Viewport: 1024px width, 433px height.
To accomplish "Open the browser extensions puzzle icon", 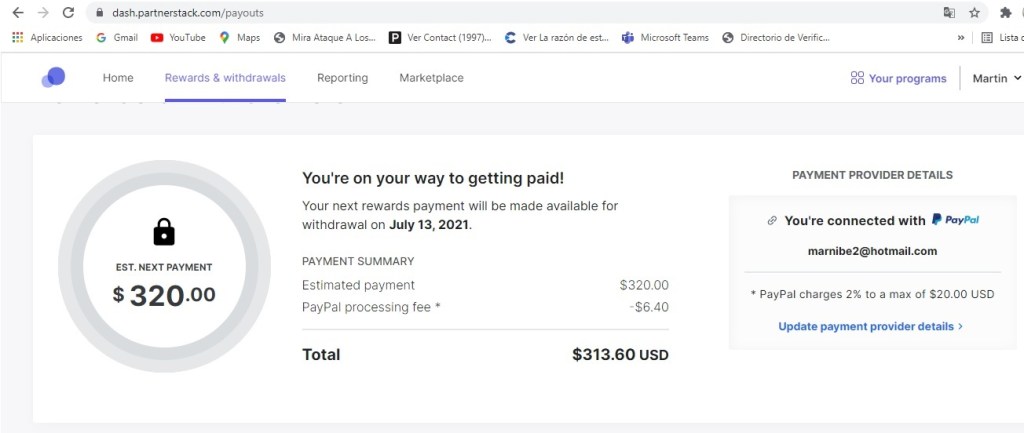I will click(1005, 13).
